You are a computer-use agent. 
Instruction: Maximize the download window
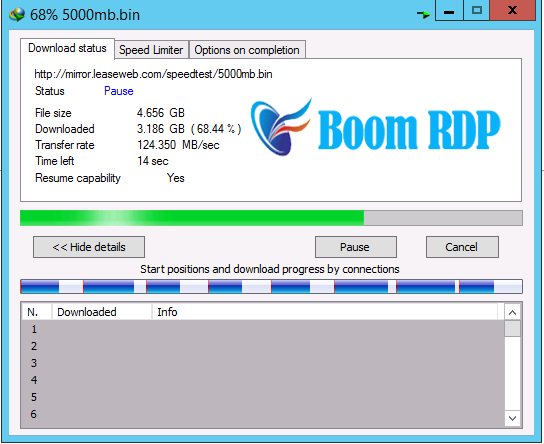(x=477, y=10)
